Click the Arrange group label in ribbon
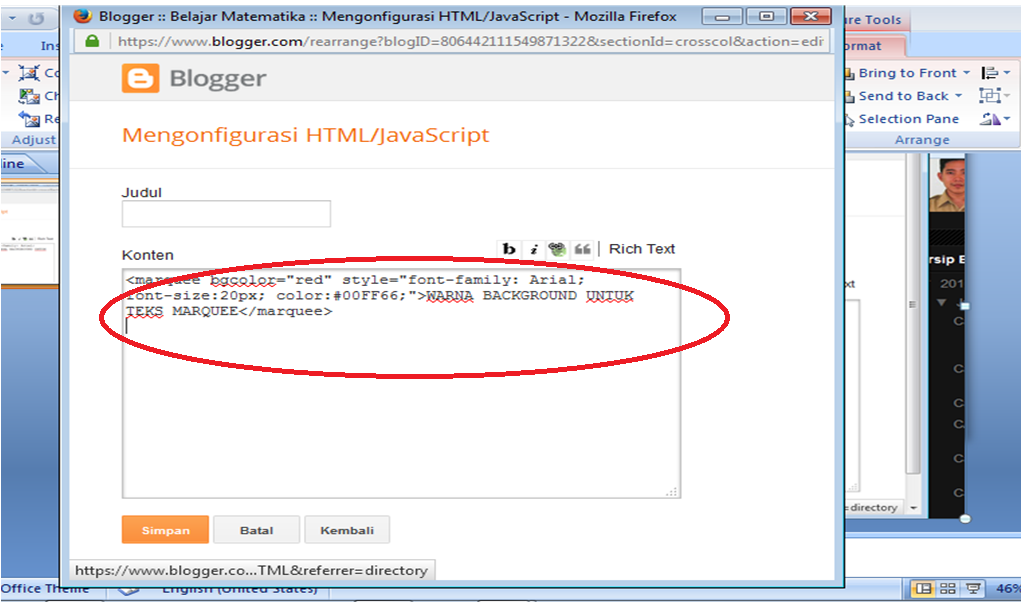The height and width of the screenshot is (603, 1022). [922, 140]
